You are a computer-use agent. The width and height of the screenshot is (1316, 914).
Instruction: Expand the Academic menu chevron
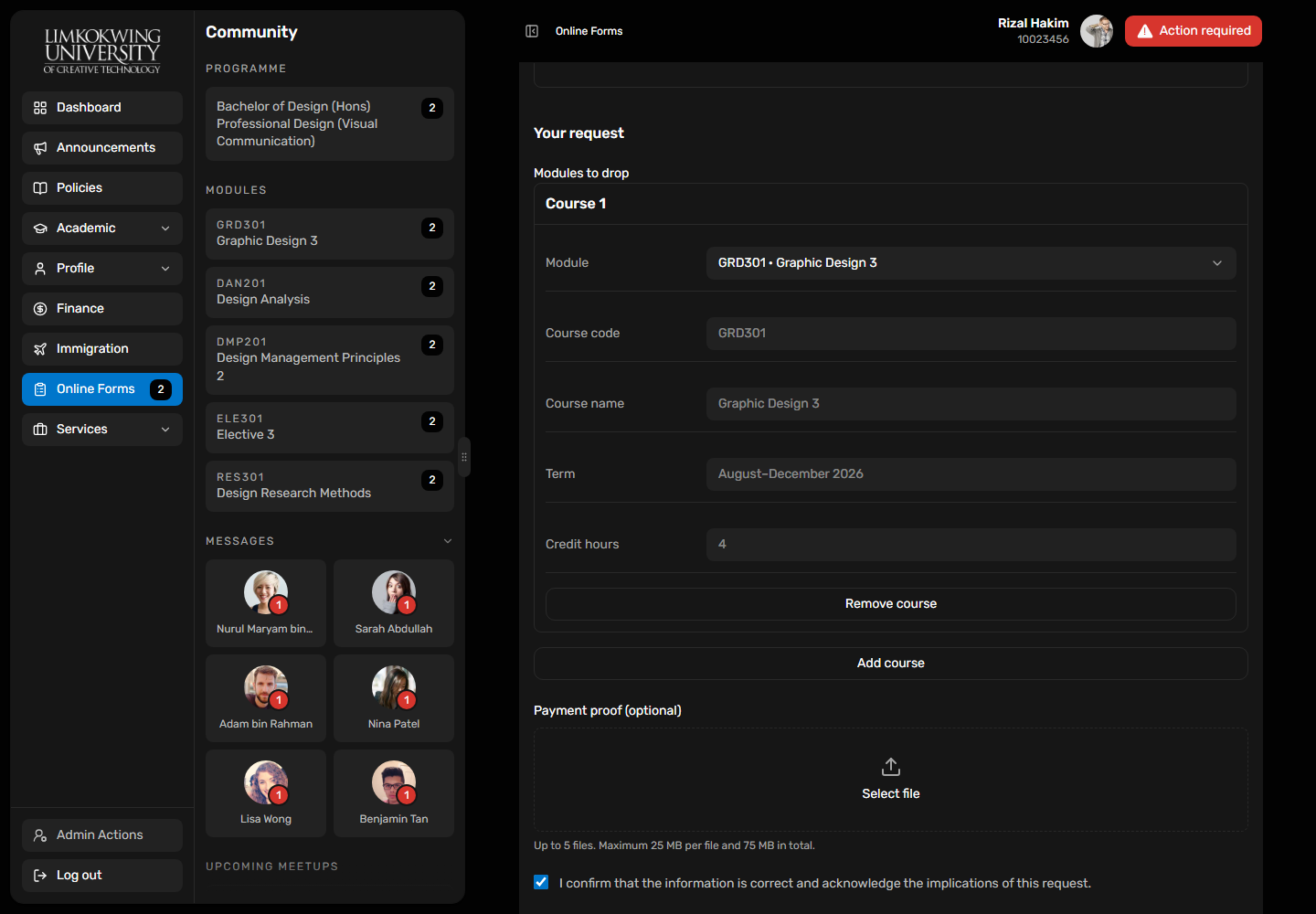pos(165,228)
